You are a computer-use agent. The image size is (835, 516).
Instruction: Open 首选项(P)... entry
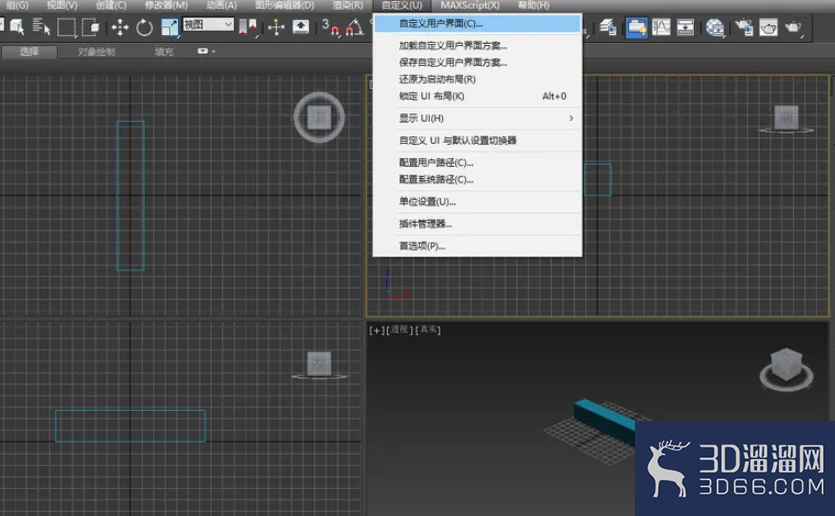point(477,246)
